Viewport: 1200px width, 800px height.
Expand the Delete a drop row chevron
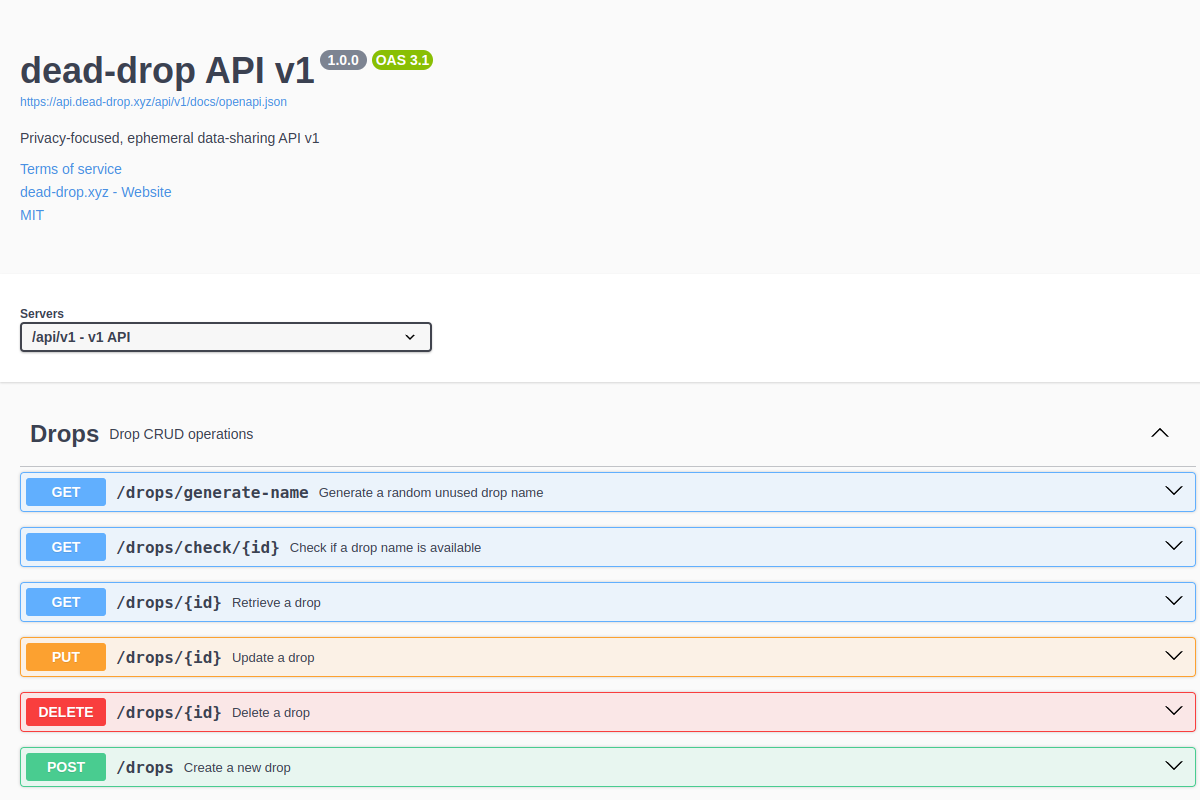click(1174, 711)
